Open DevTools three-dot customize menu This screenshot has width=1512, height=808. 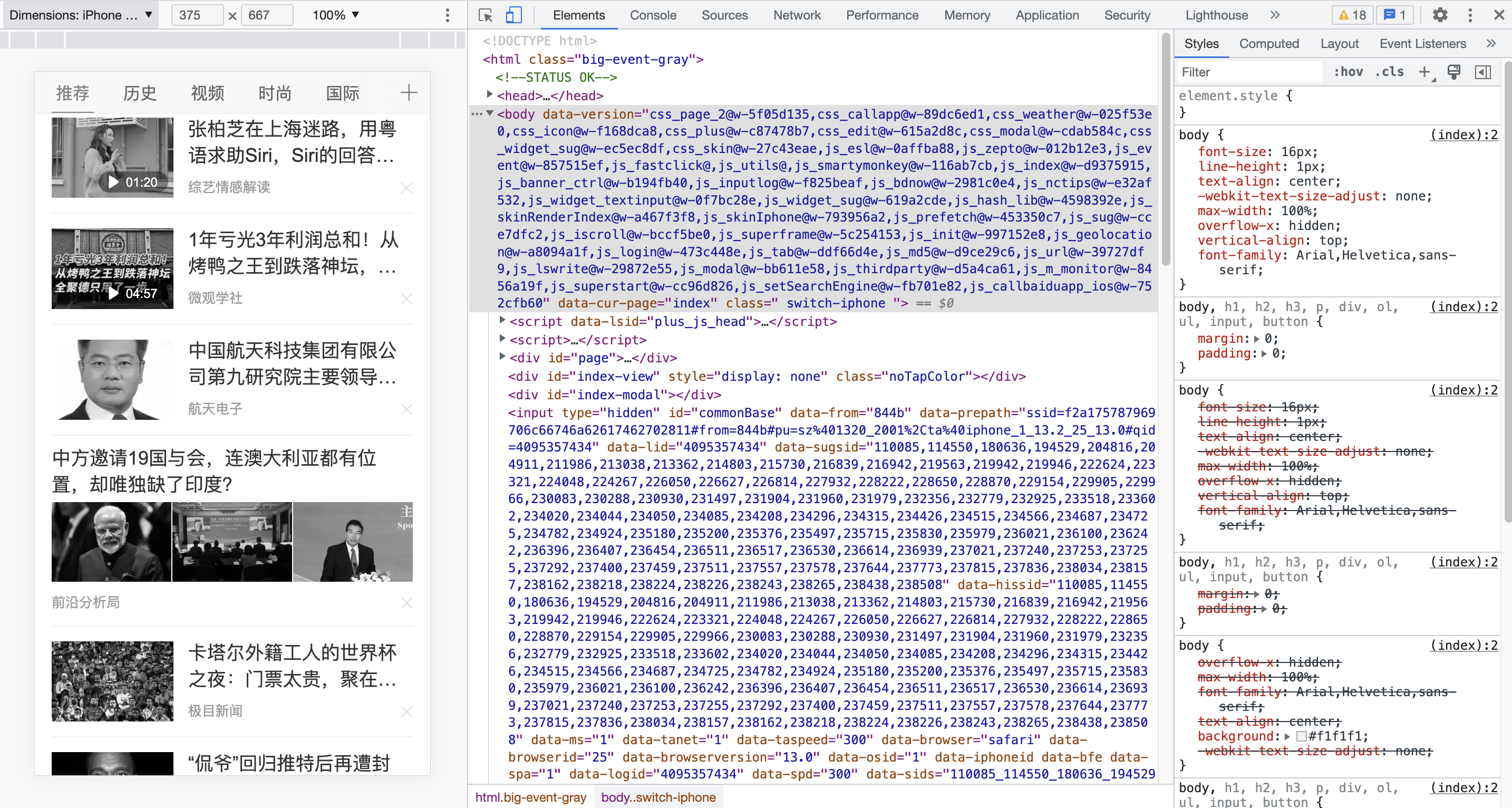click(x=1470, y=15)
